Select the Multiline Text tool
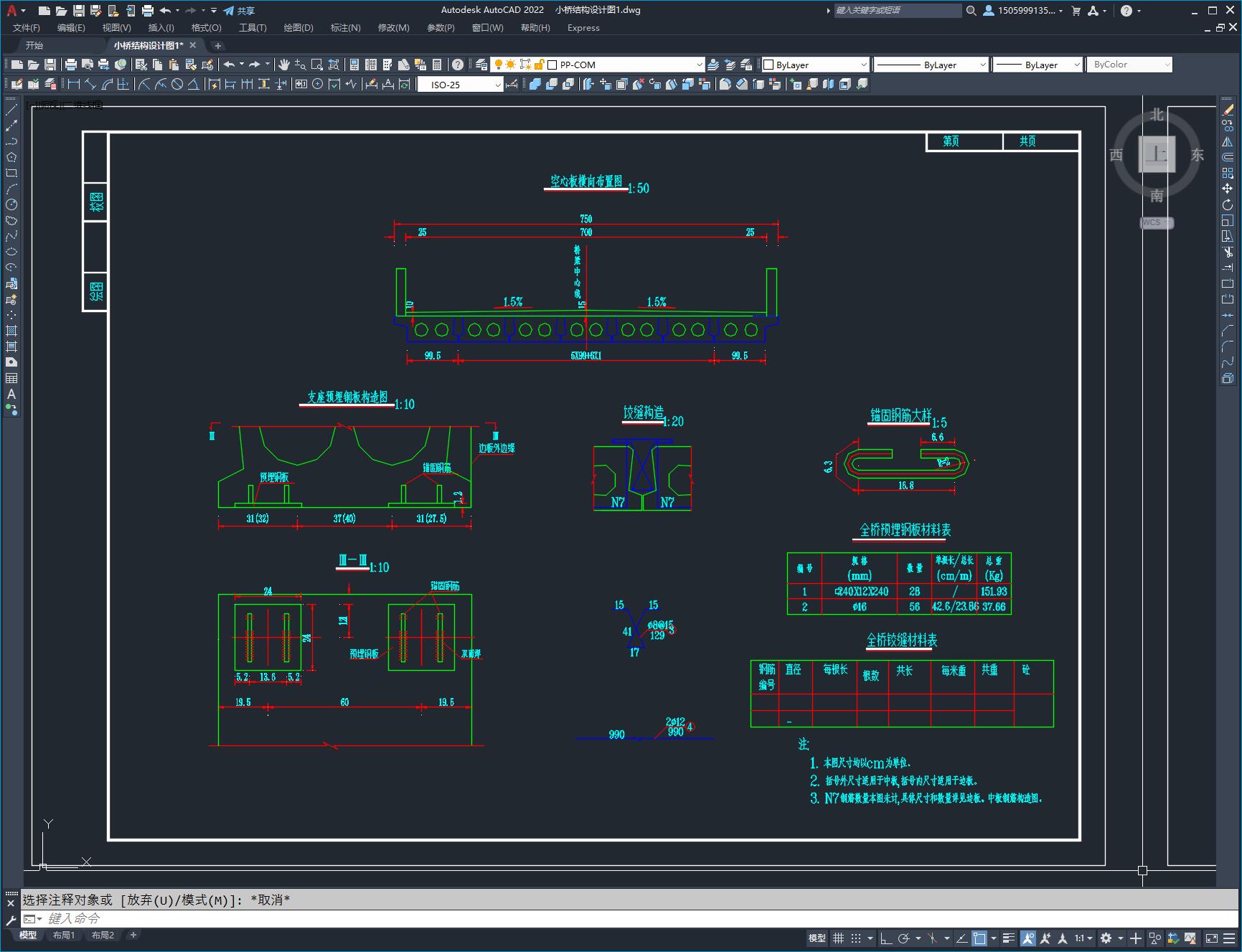This screenshot has width=1242, height=952. pos(11,394)
